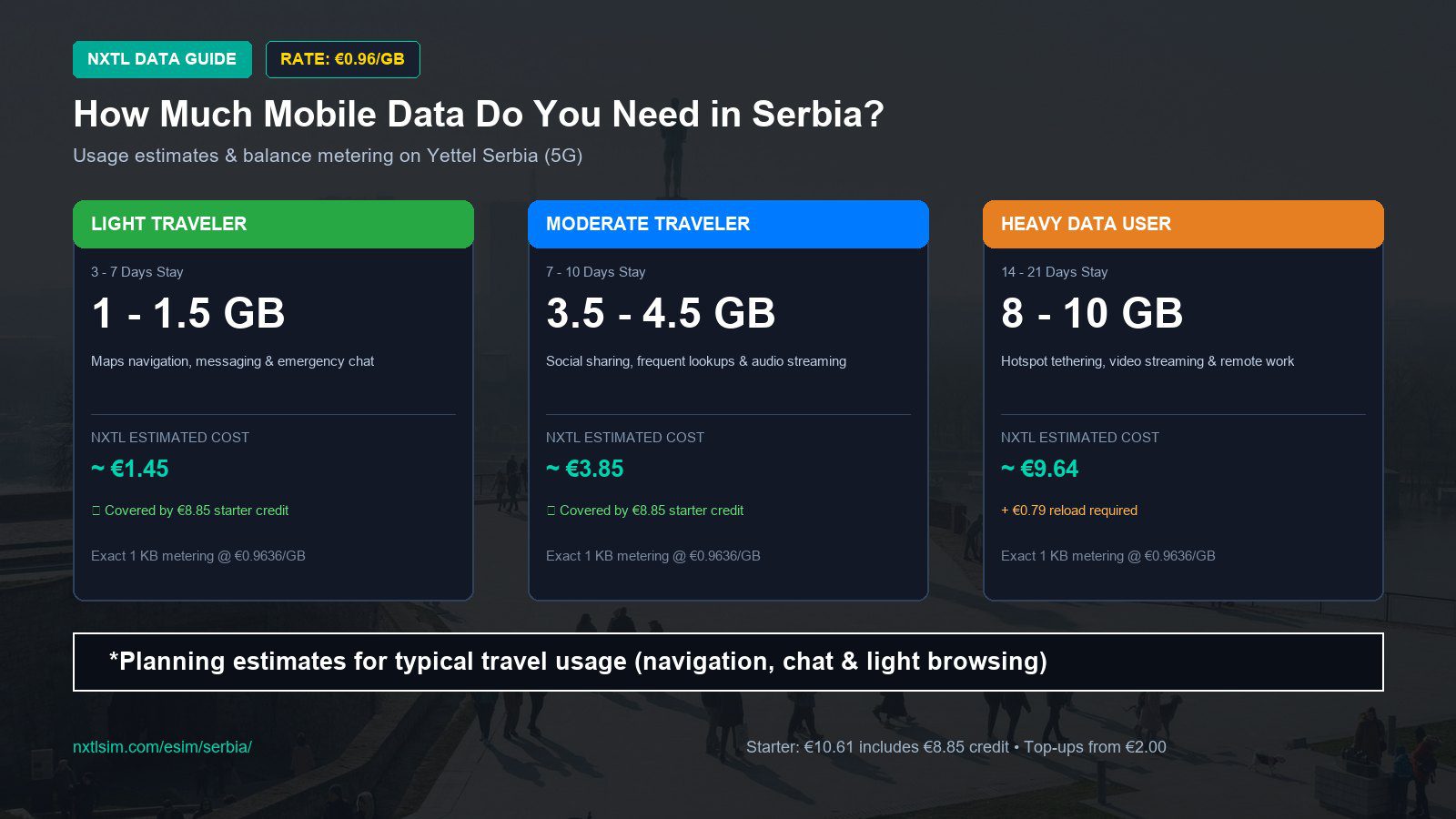Click the '3.5 - 4.5 GB' data amount
The image size is (1456, 819).
pyautogui.click(x=661, y=313)
